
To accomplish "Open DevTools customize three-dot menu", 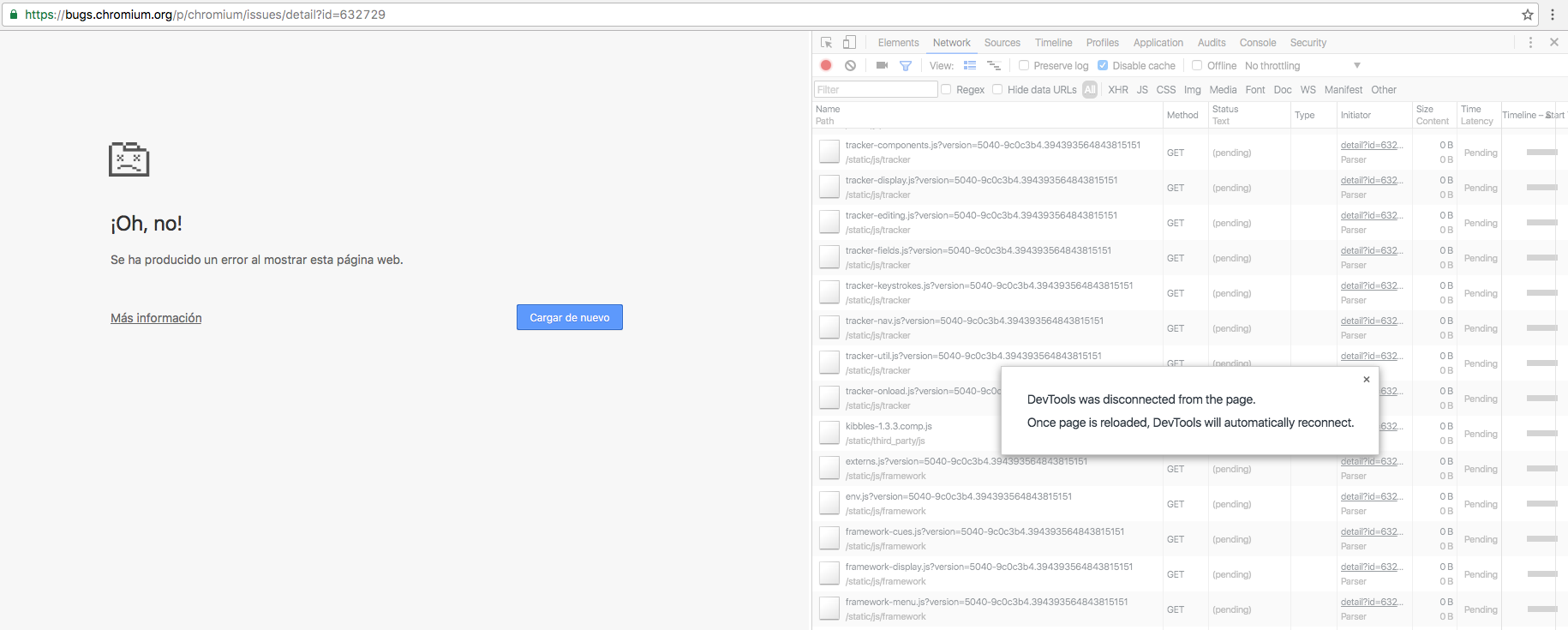I will click(1530, 43).
